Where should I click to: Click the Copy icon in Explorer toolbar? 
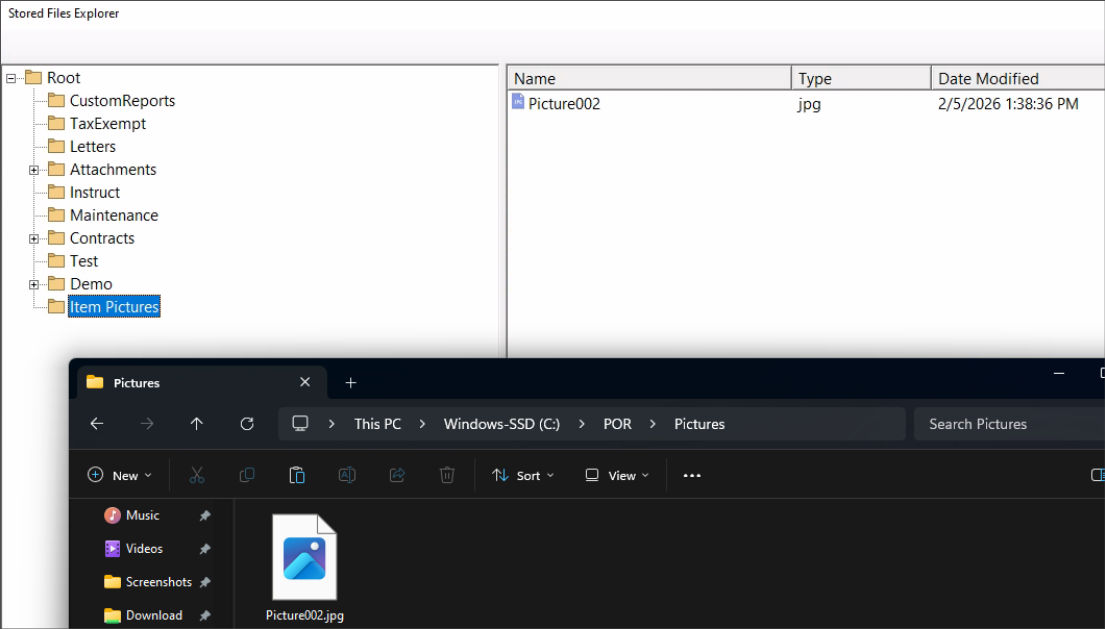(x=247, y=475)
